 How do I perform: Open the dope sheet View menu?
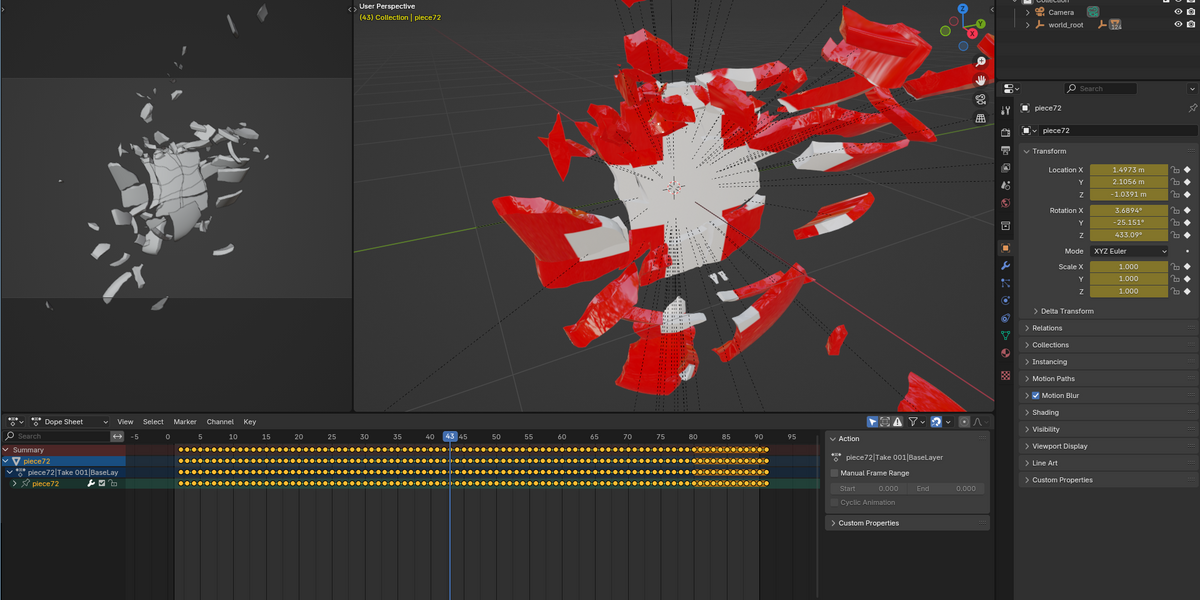125,422
